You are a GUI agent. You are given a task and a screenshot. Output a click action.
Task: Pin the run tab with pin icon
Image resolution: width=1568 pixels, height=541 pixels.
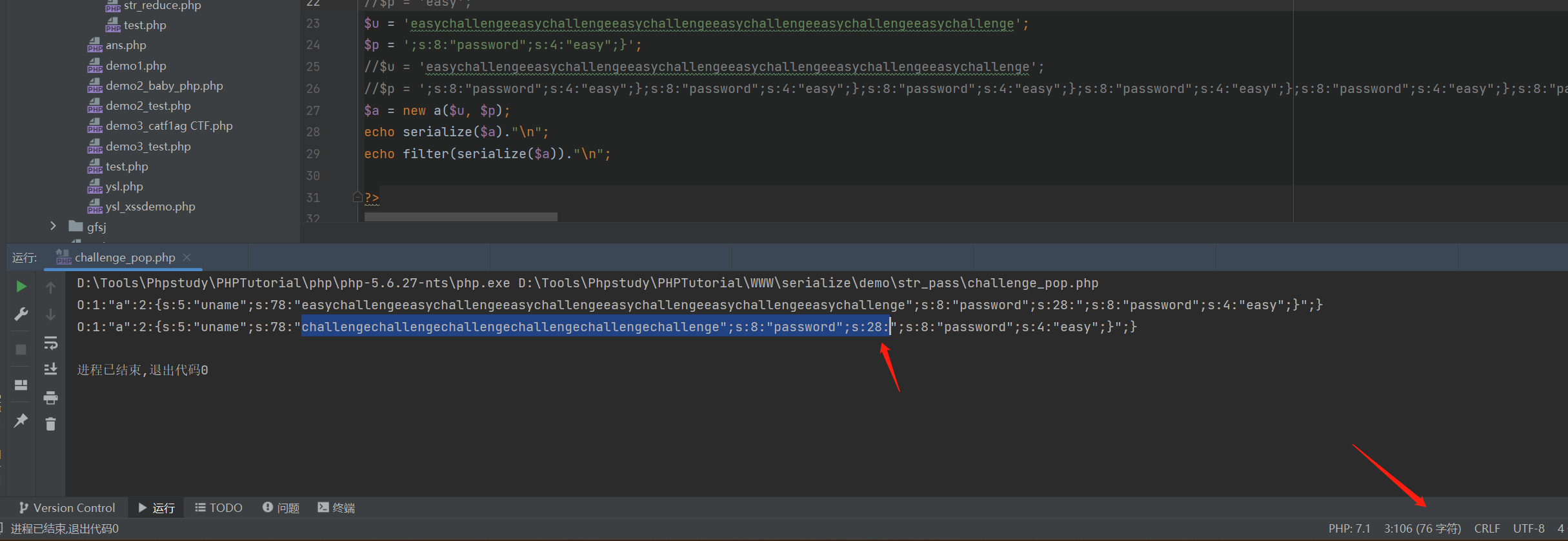(x=21, y=420)
